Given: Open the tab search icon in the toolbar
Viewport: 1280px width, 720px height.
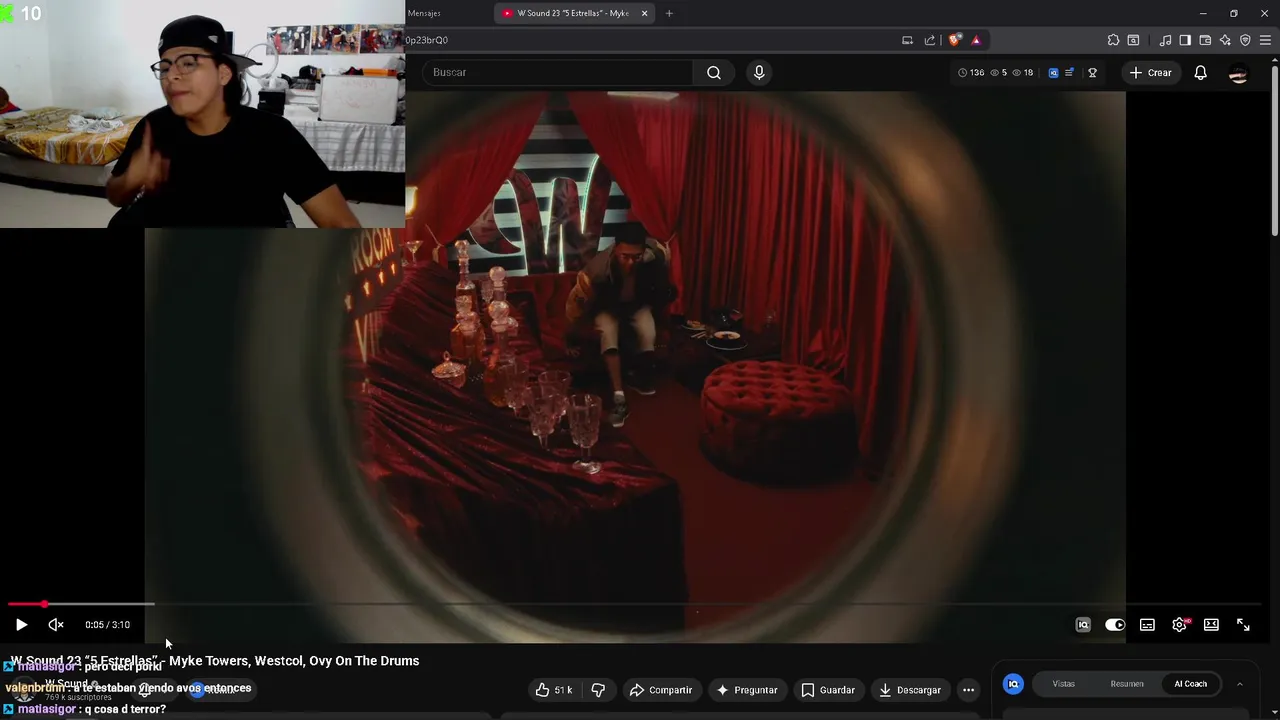Looking at the screenshot, I should point(1133,40).
